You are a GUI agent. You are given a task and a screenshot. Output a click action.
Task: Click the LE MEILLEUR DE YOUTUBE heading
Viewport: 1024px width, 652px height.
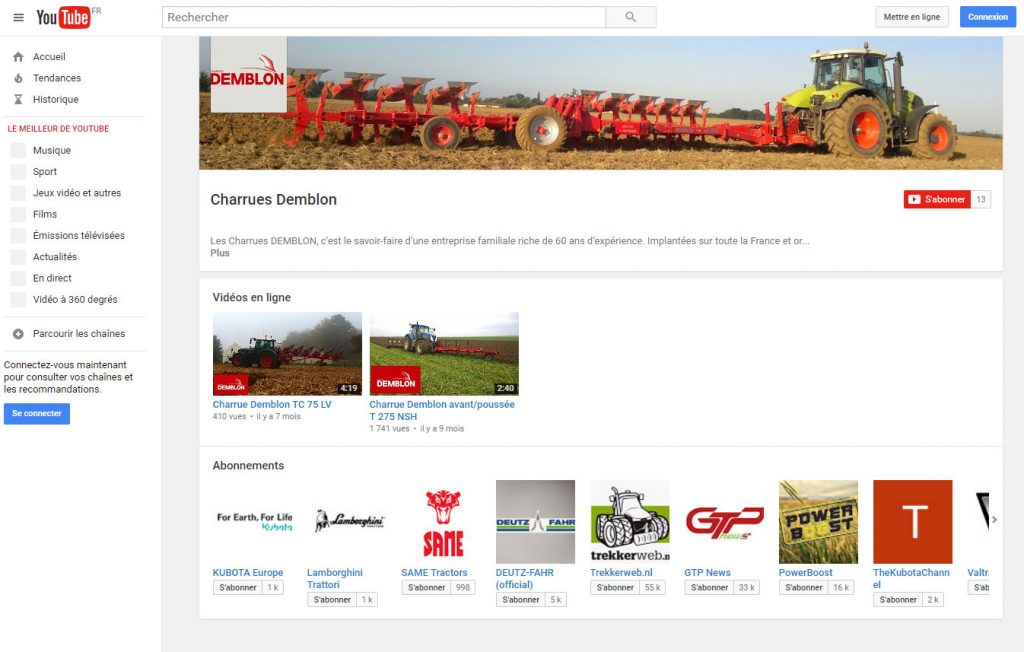point(58,129)
